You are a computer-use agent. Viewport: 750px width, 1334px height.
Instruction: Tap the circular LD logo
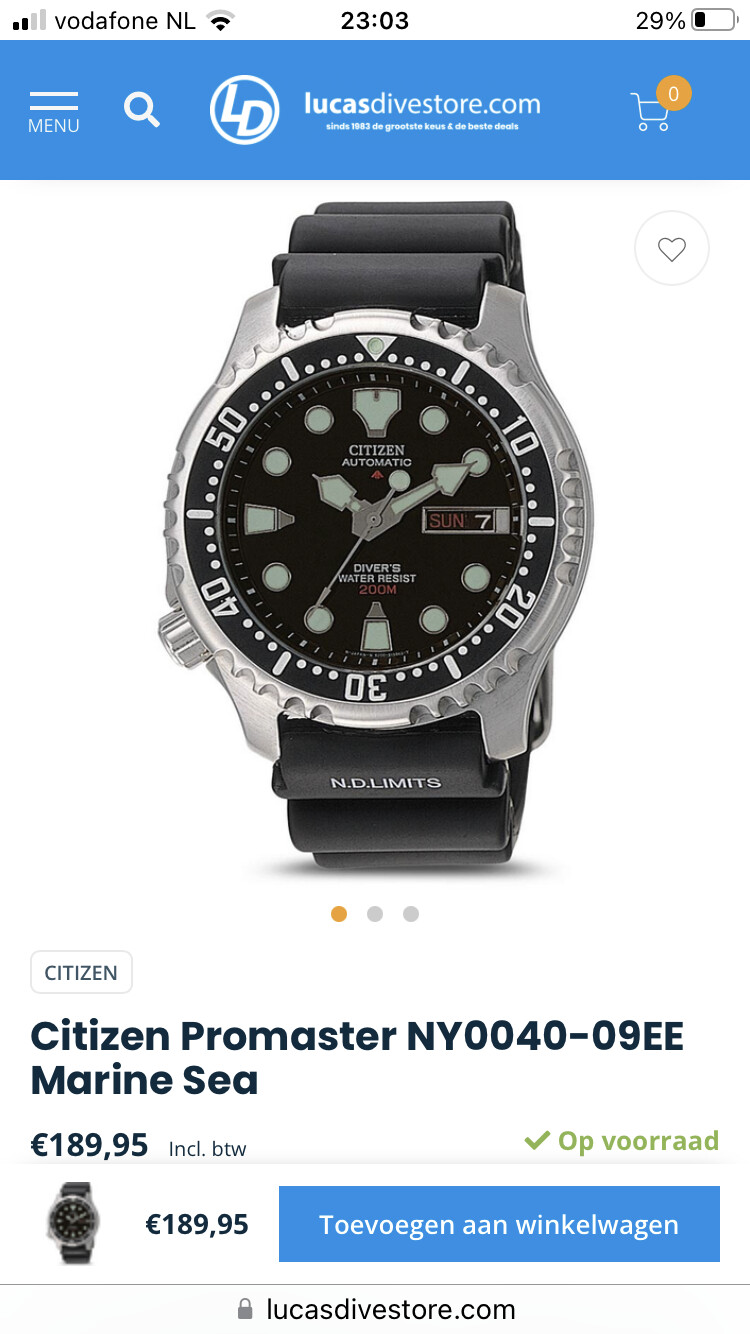(244, 110)
